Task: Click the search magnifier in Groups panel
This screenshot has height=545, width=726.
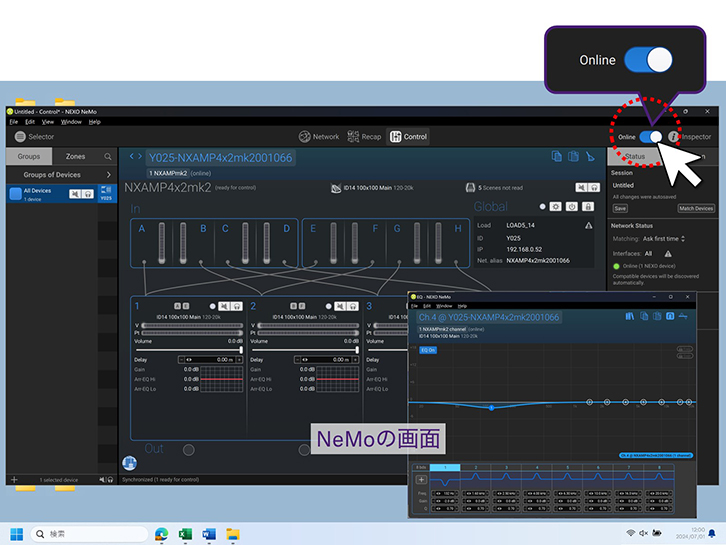Action: coord(108,157)
